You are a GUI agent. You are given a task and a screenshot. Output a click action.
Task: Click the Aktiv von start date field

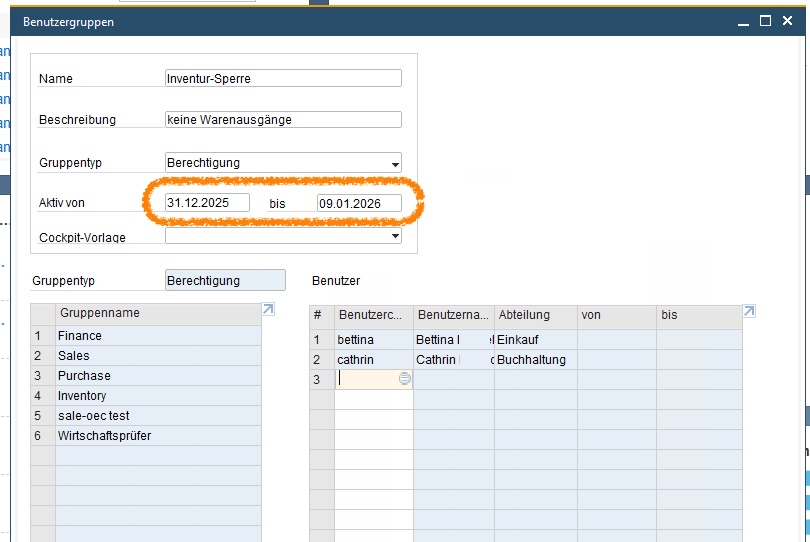[x=207, y=203]
